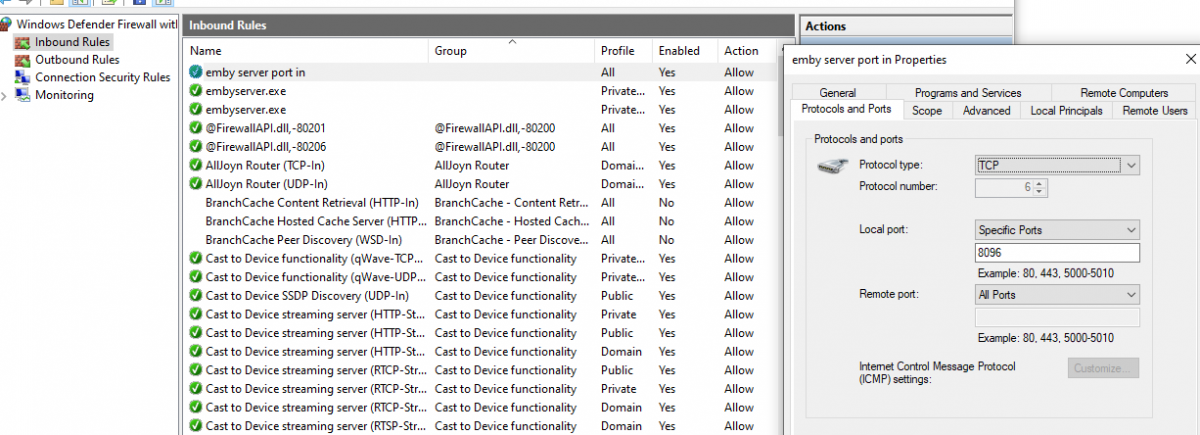
Task: Open the Remote Computers tab
Action: (x=1124, y=93)
